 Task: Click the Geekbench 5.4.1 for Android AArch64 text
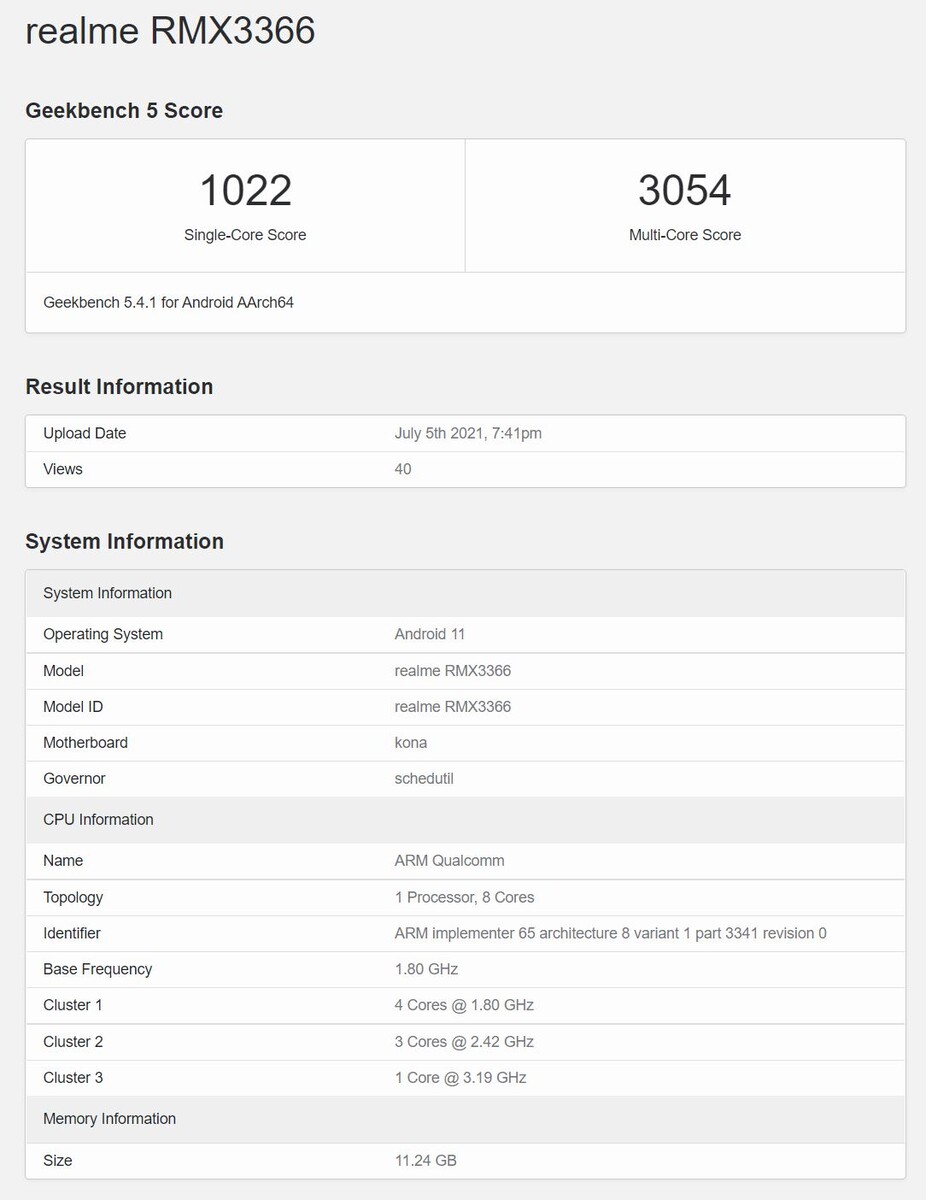pos(168,302)
